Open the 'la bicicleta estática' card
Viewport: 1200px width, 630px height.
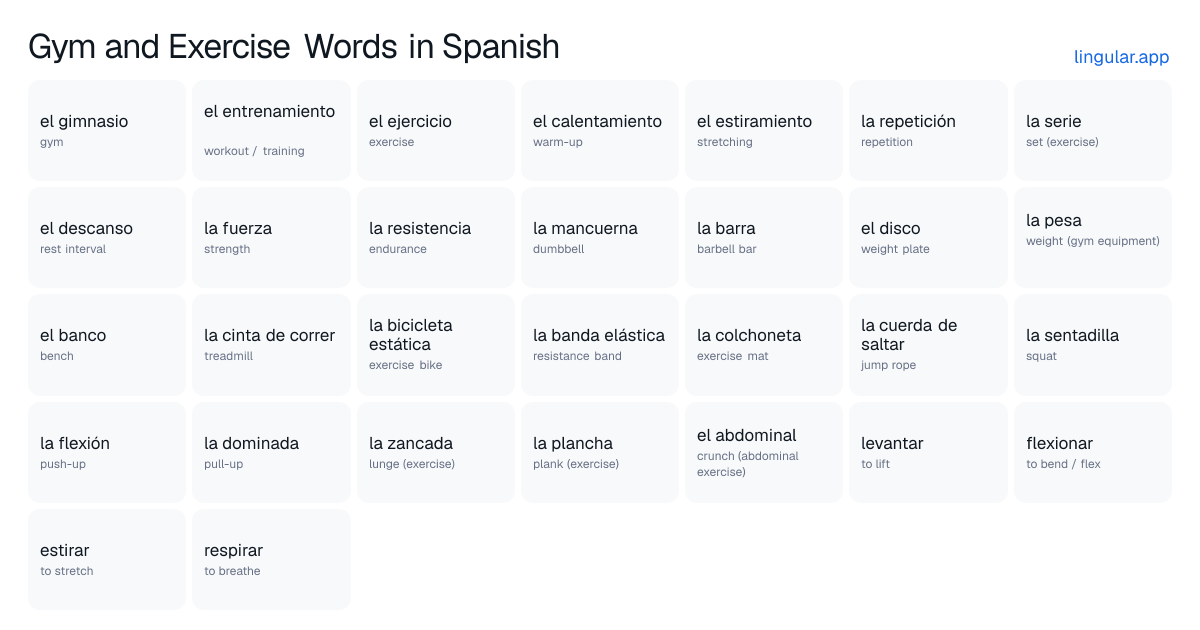[436, 345]
